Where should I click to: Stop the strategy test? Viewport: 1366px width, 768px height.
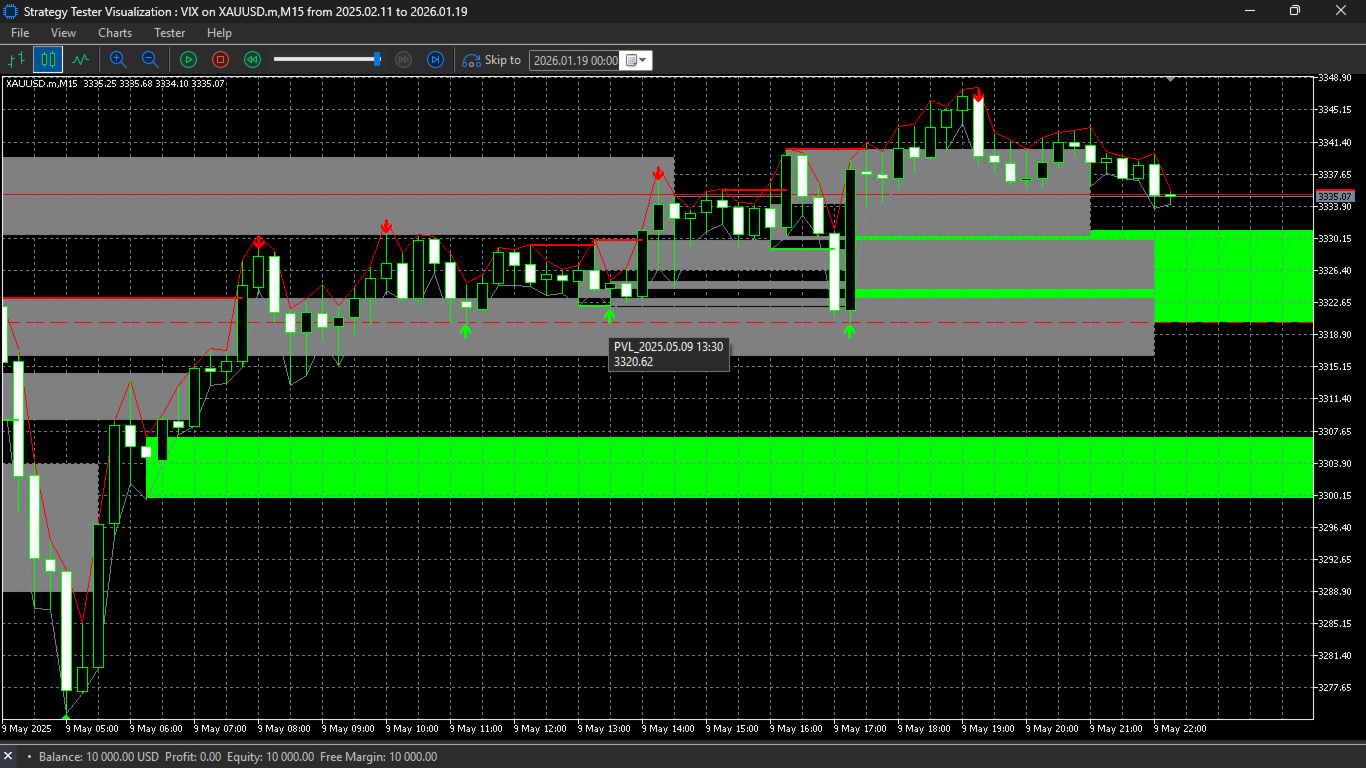coord(221,60)
